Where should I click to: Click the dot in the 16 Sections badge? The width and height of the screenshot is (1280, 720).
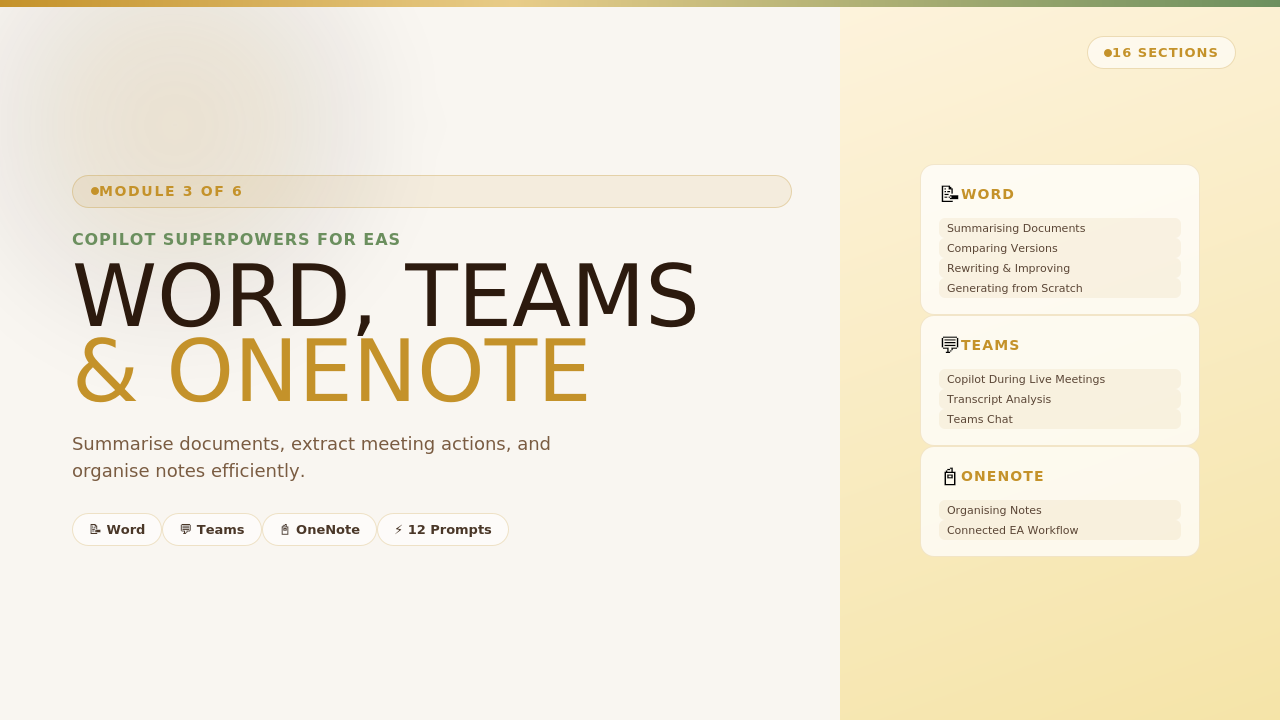tap(1107, 53)
